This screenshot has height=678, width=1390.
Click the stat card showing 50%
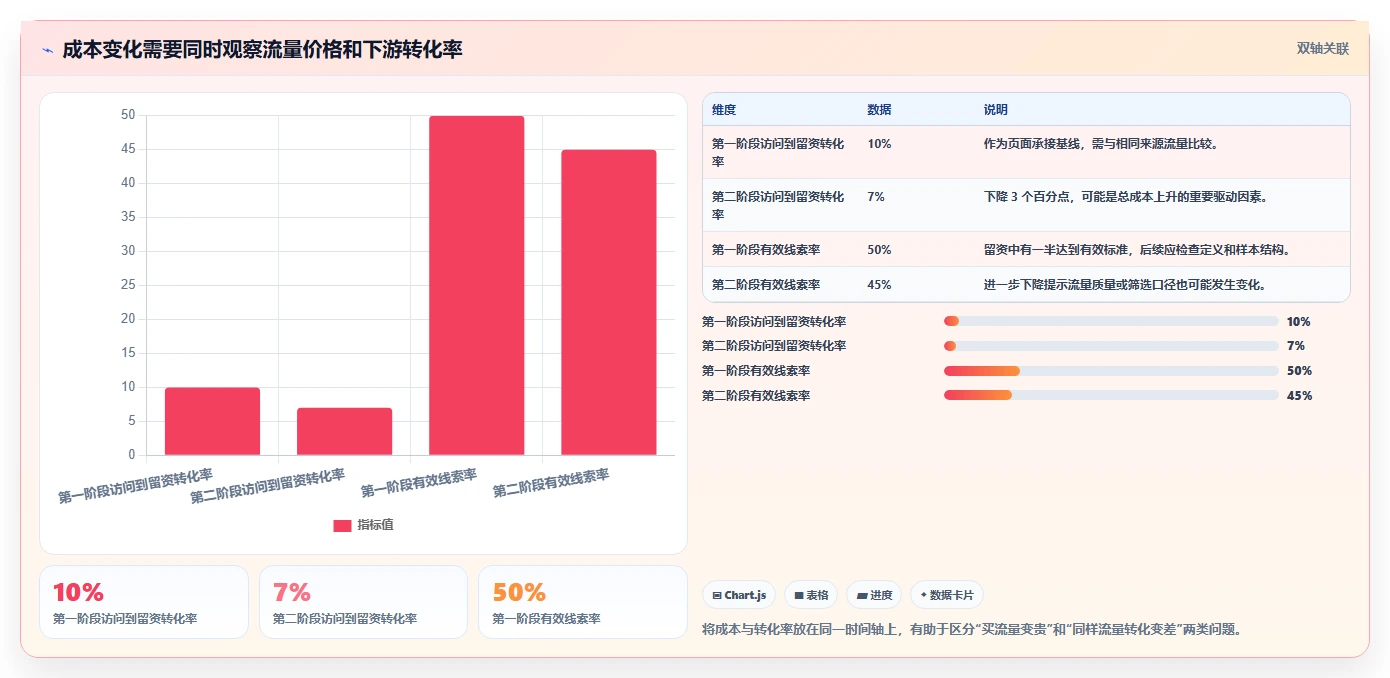(583, 602)
